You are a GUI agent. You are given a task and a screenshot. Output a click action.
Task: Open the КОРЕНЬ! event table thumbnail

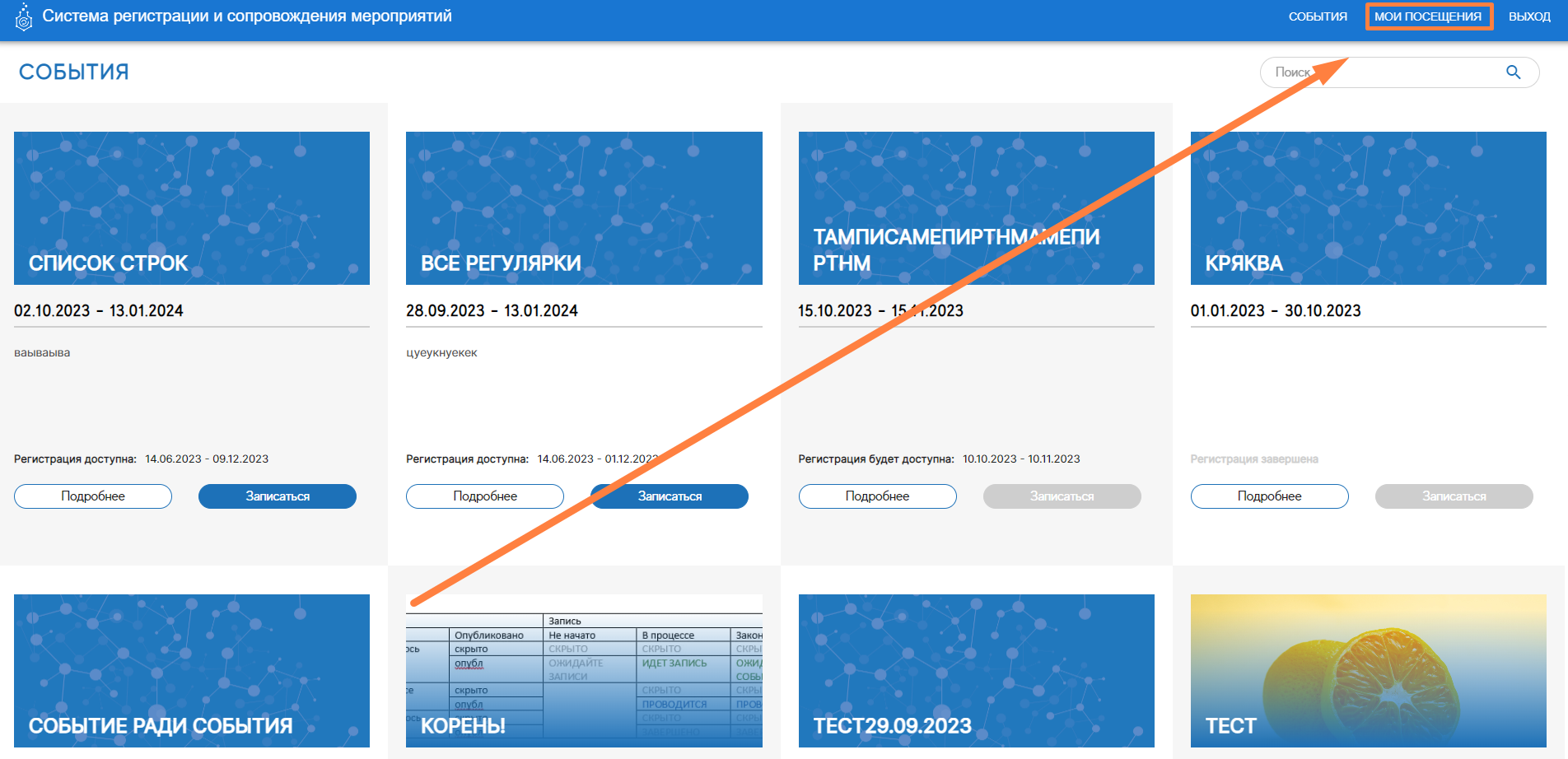click(584, 670)
